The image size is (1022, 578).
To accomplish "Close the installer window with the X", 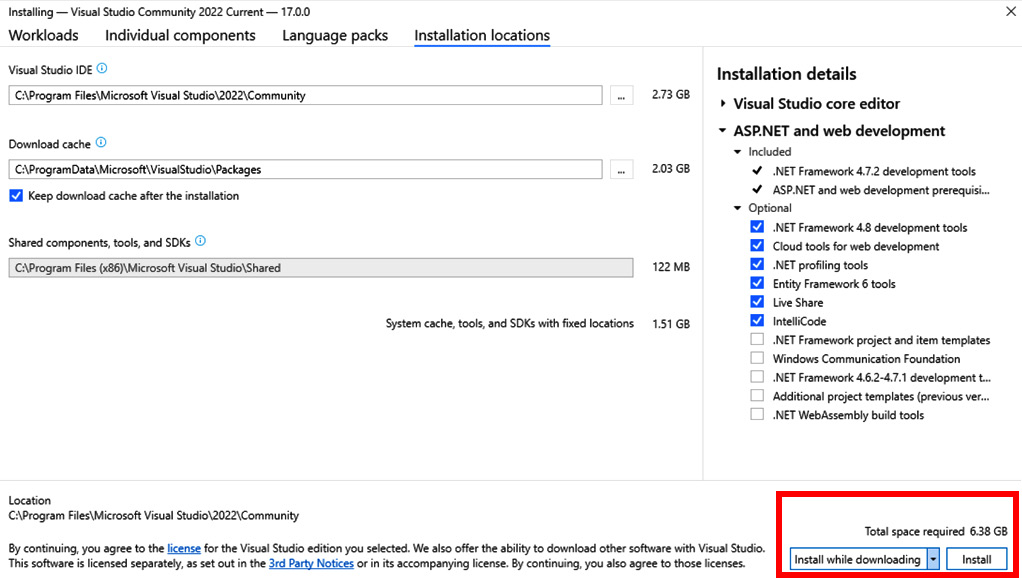I will click(1011, 12).
